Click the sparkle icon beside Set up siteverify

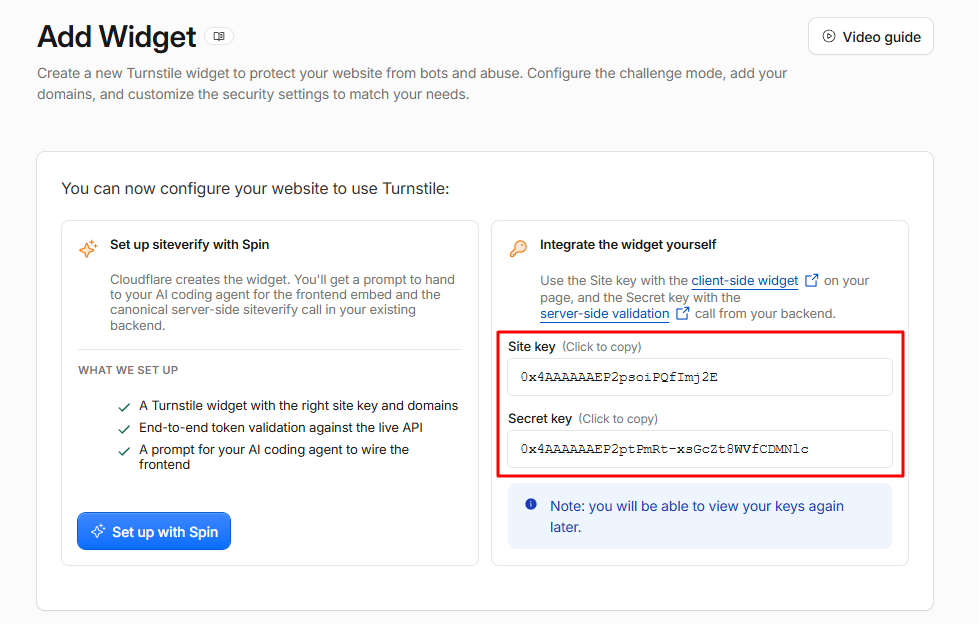88,248
